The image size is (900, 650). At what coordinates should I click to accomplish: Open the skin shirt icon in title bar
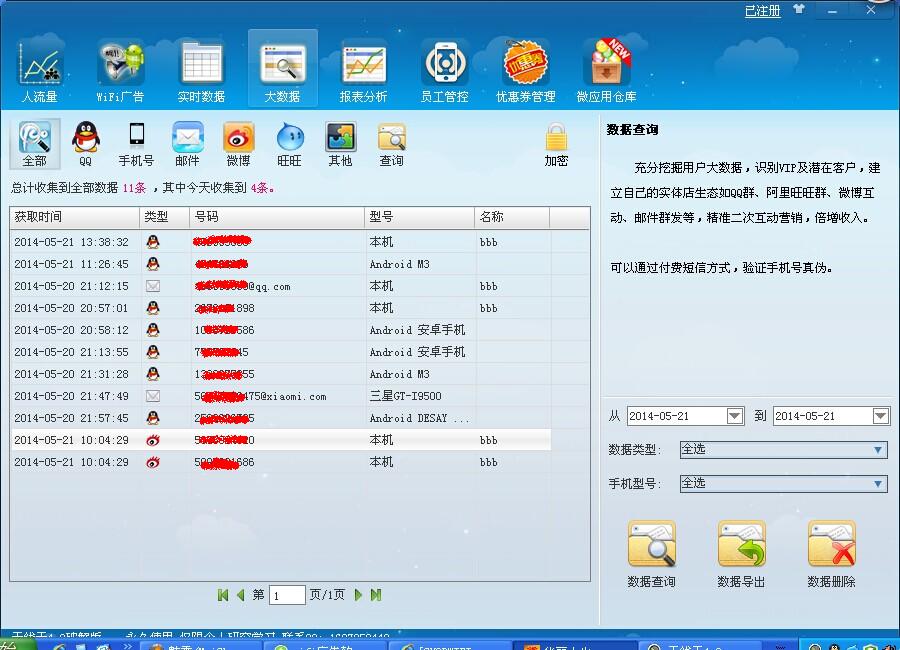798,9
